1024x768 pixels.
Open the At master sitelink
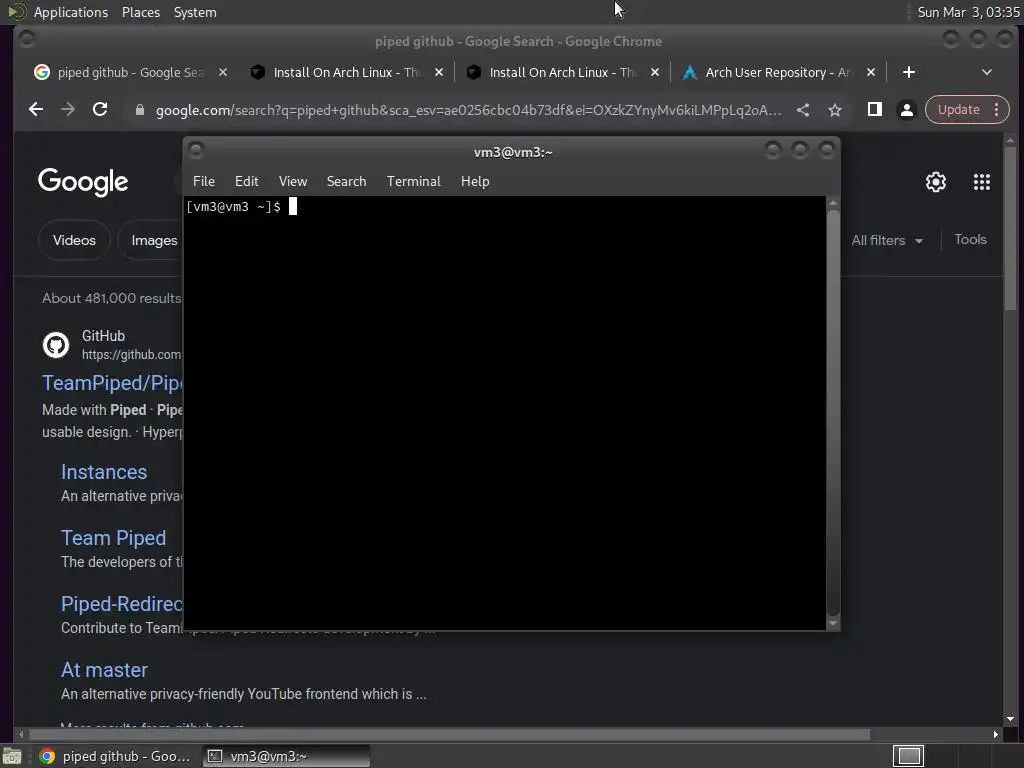tap(104, 670)
